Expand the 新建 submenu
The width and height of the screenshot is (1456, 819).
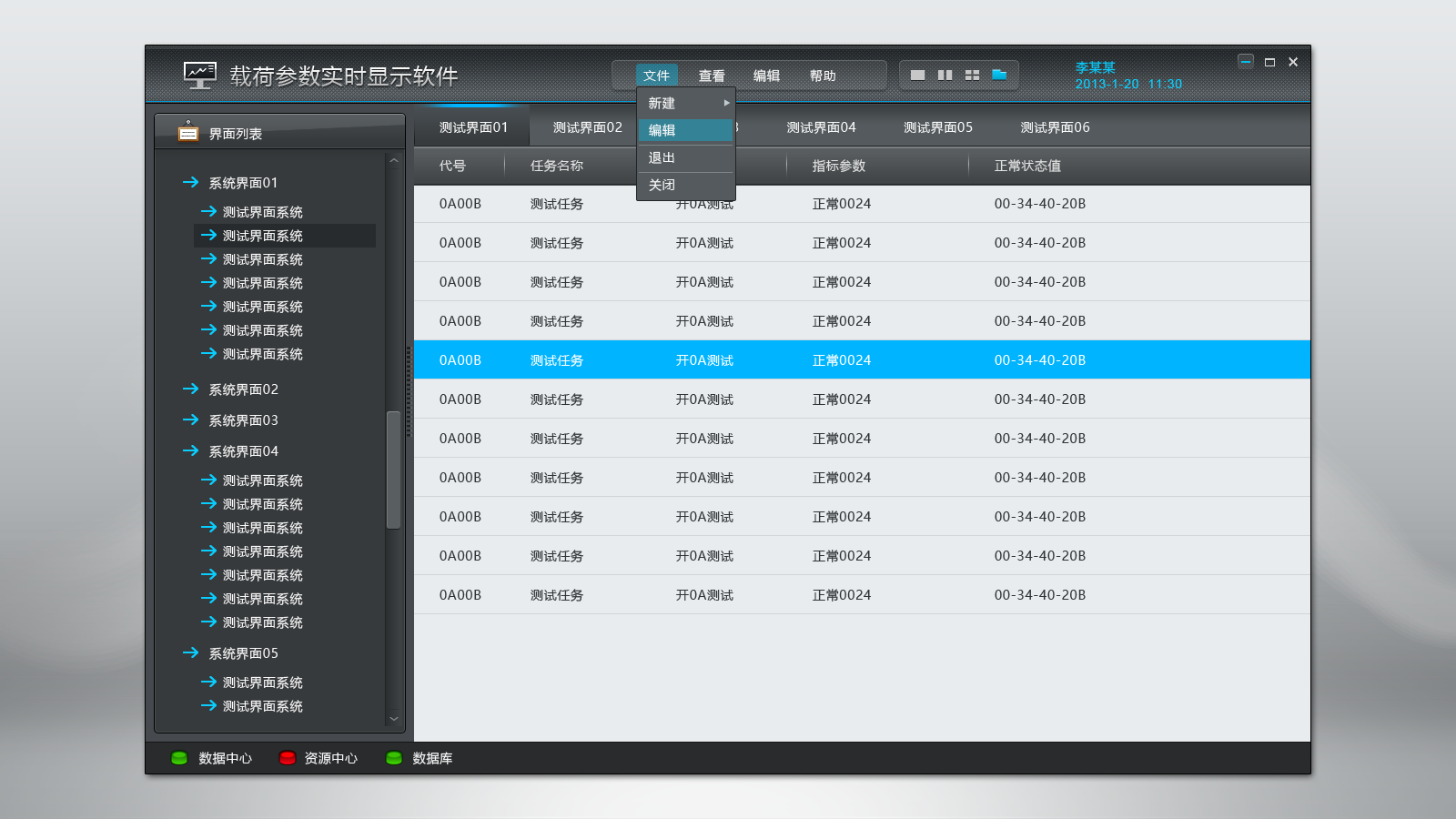[x=686, y=104]
